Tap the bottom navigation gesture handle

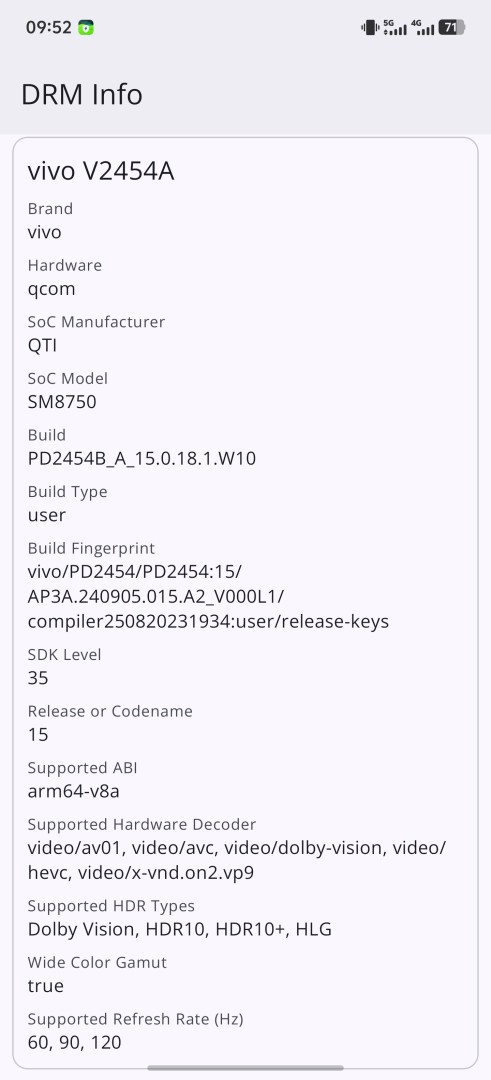(245, 1068)
